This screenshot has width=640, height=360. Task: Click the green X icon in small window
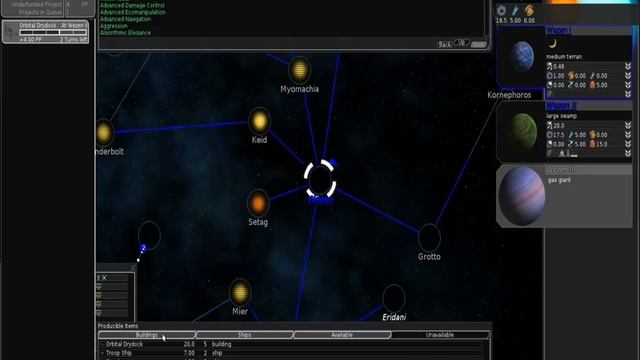click(x=104, y=278)
